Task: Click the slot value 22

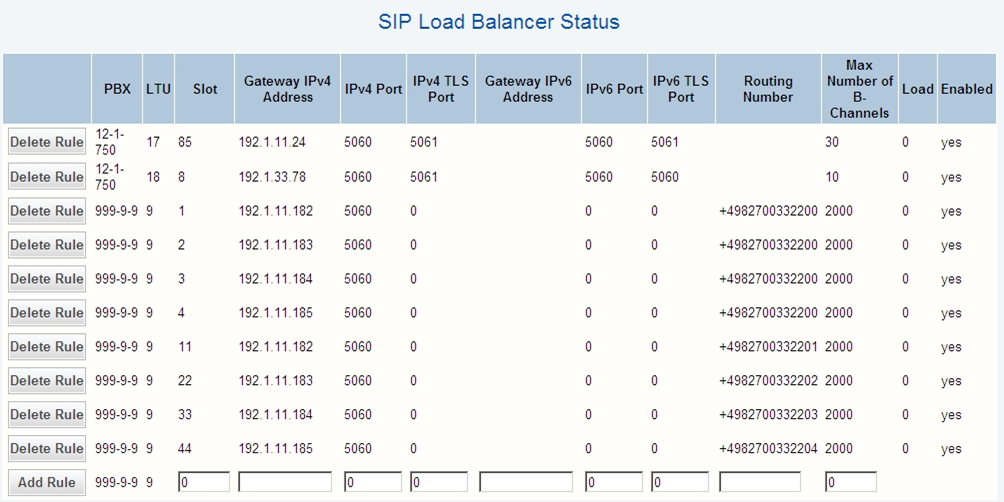Action: tap(185, 381)
